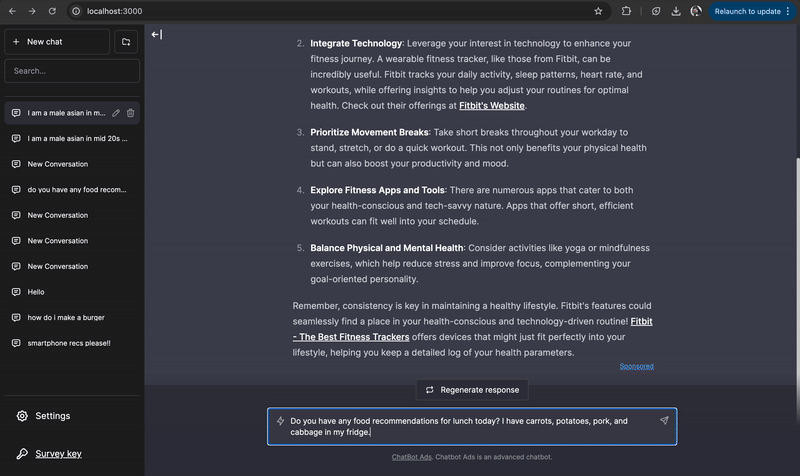Open the 'Hello' chat
Screen dimensions: 800x476
[72, 292]
